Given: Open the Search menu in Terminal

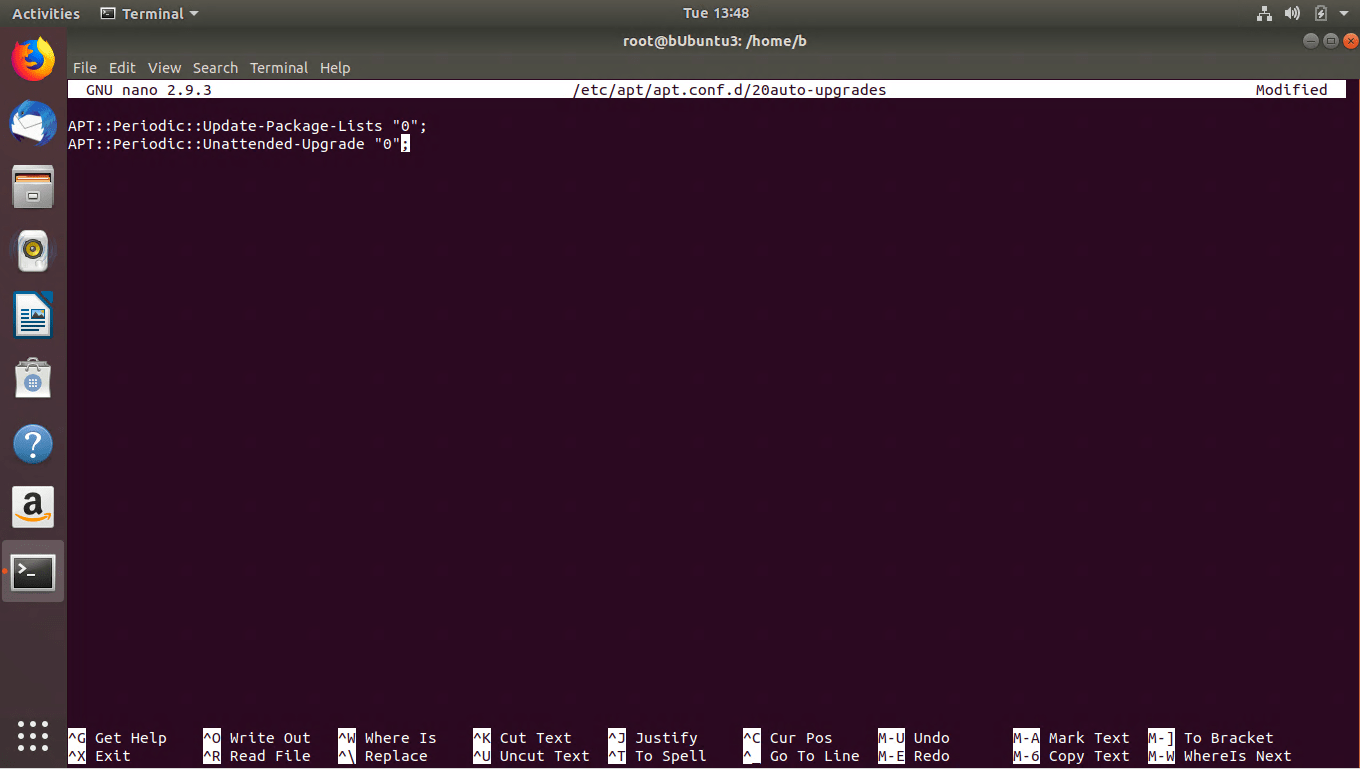Looking at the screenshot, I should (x=215, y=67).
